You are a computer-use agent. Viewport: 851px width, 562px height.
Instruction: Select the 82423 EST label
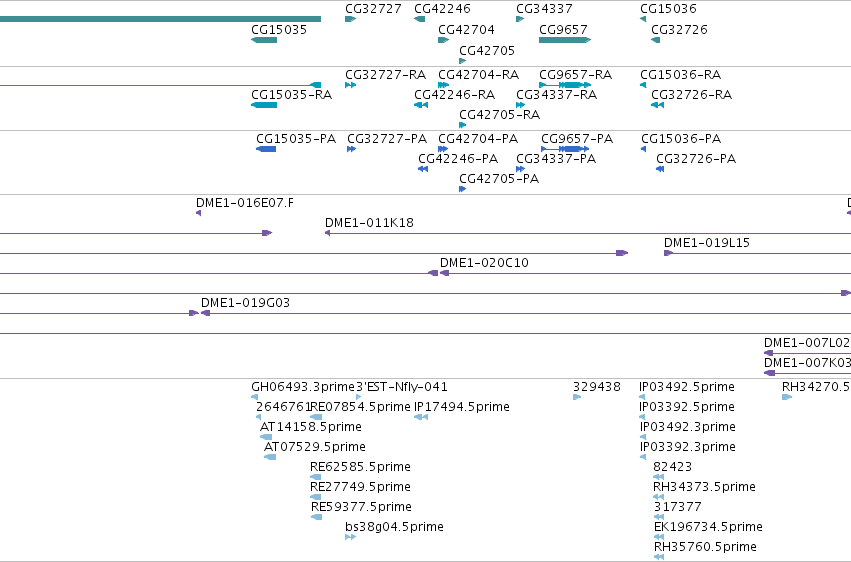[x=672, y=467]
